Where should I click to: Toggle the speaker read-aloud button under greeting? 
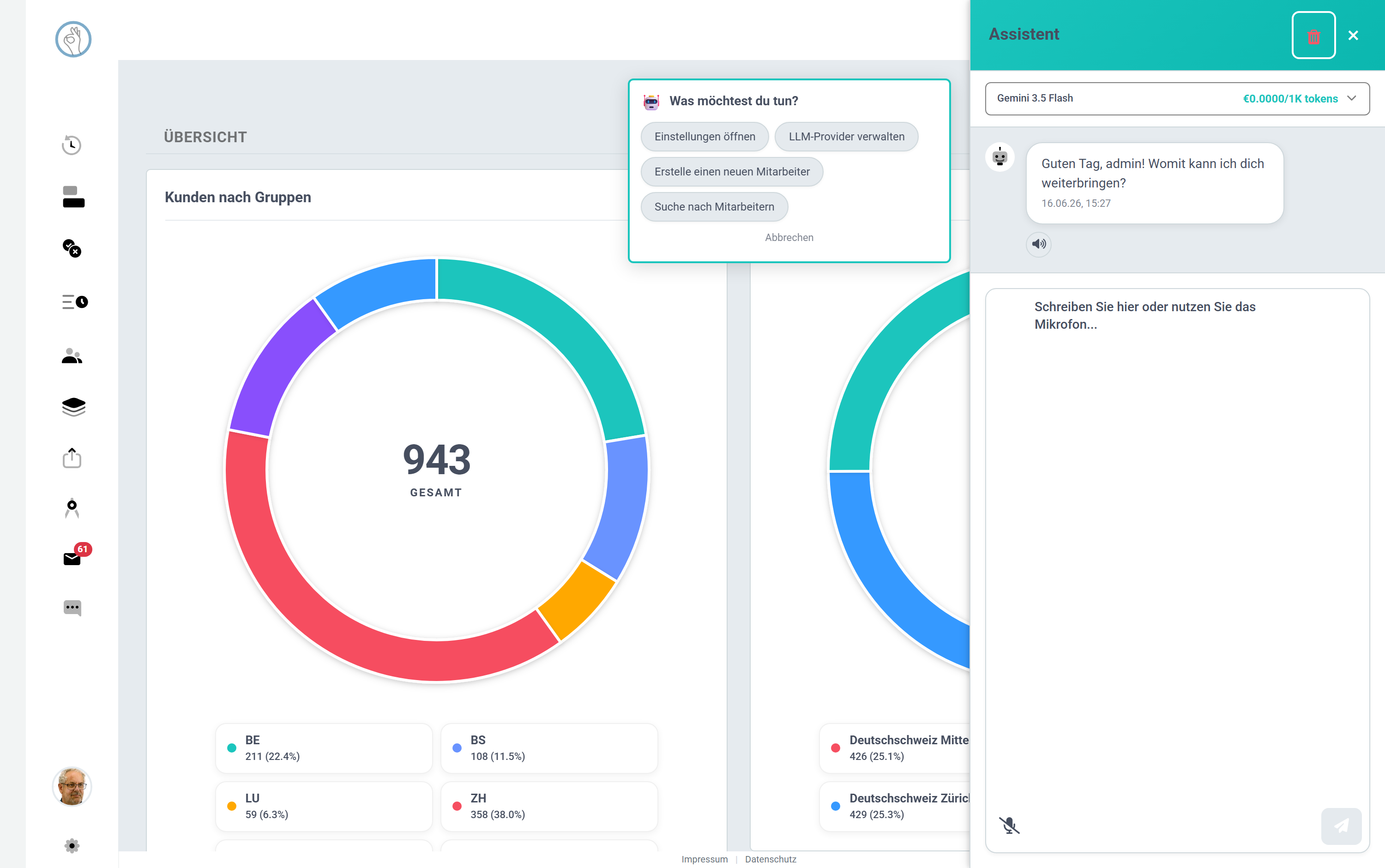pyautogui.click(x=1038, y=244)
